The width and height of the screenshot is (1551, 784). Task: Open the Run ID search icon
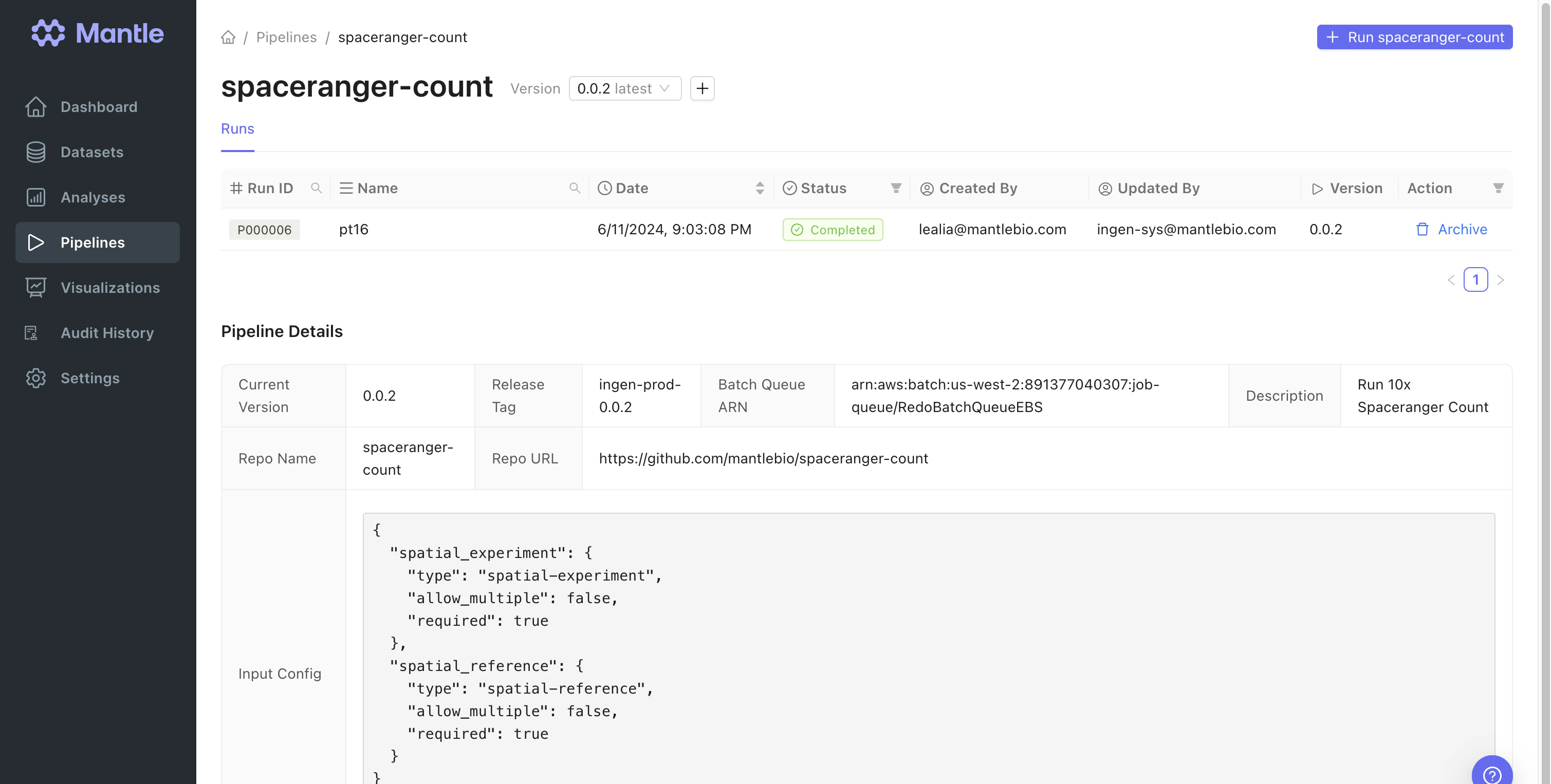[x=316, y=189]
